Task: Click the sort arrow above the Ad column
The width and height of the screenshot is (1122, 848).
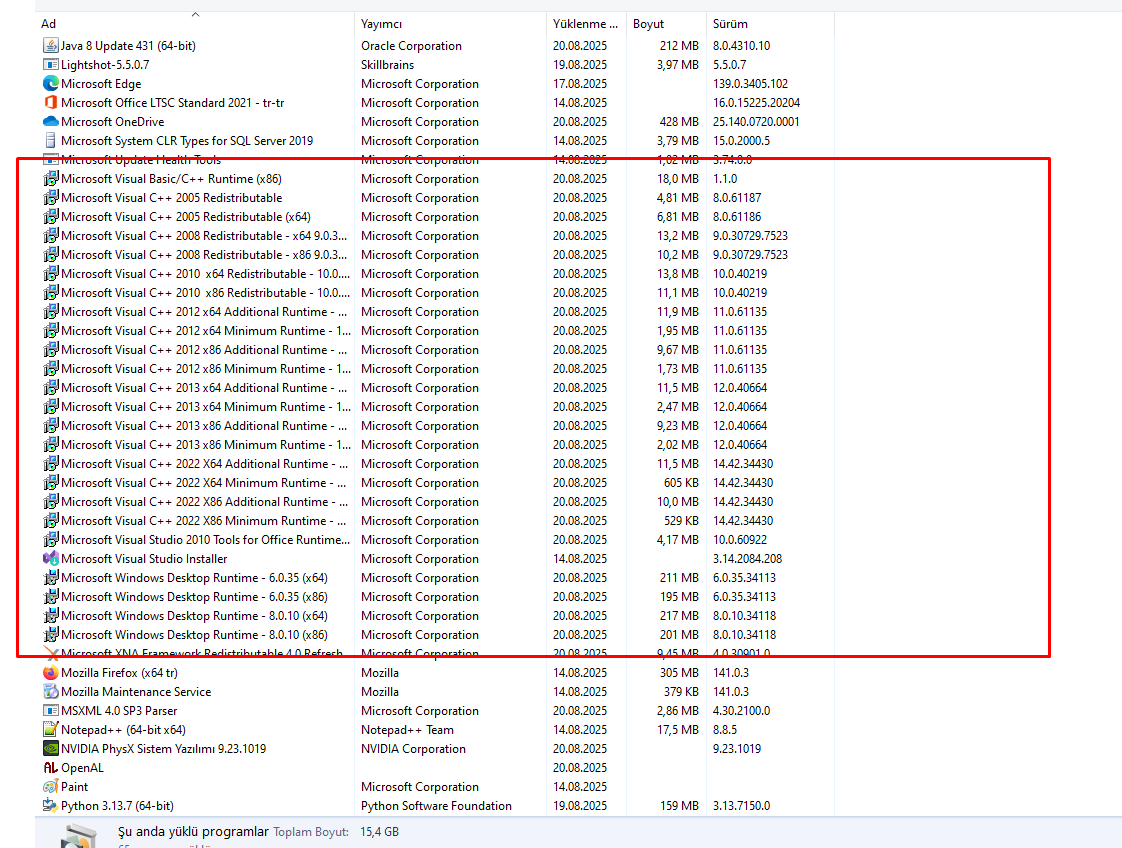Action: tap(195, 14)
